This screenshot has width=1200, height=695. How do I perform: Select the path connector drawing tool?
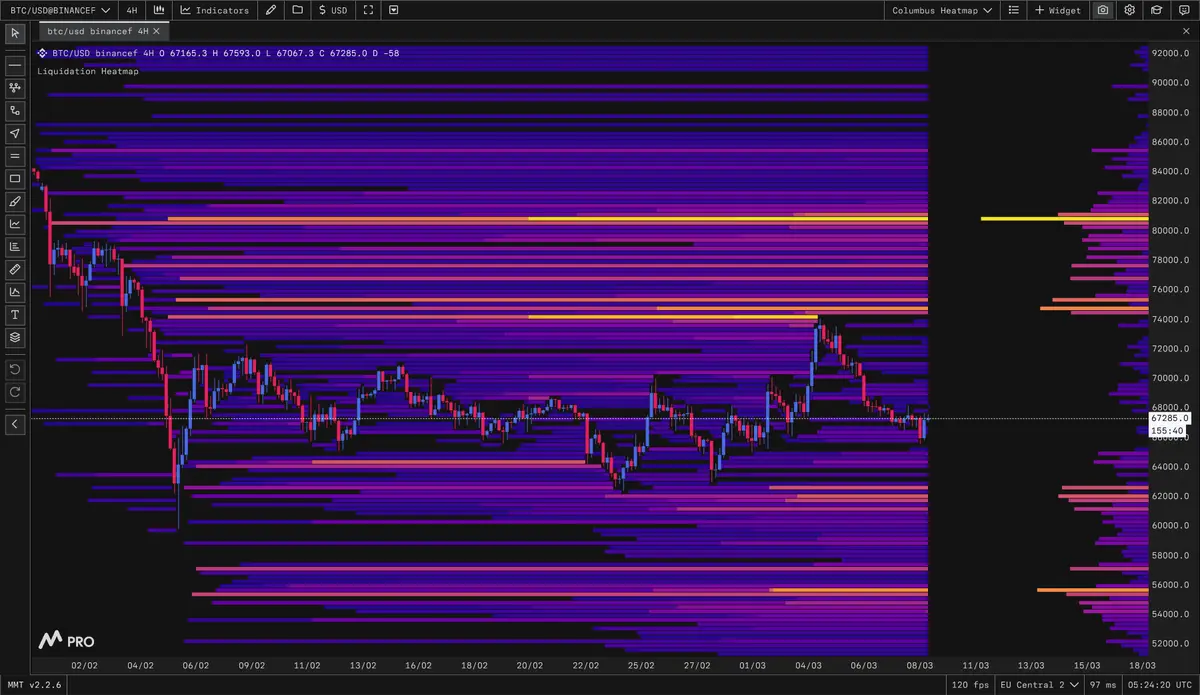tap(15, 110)
